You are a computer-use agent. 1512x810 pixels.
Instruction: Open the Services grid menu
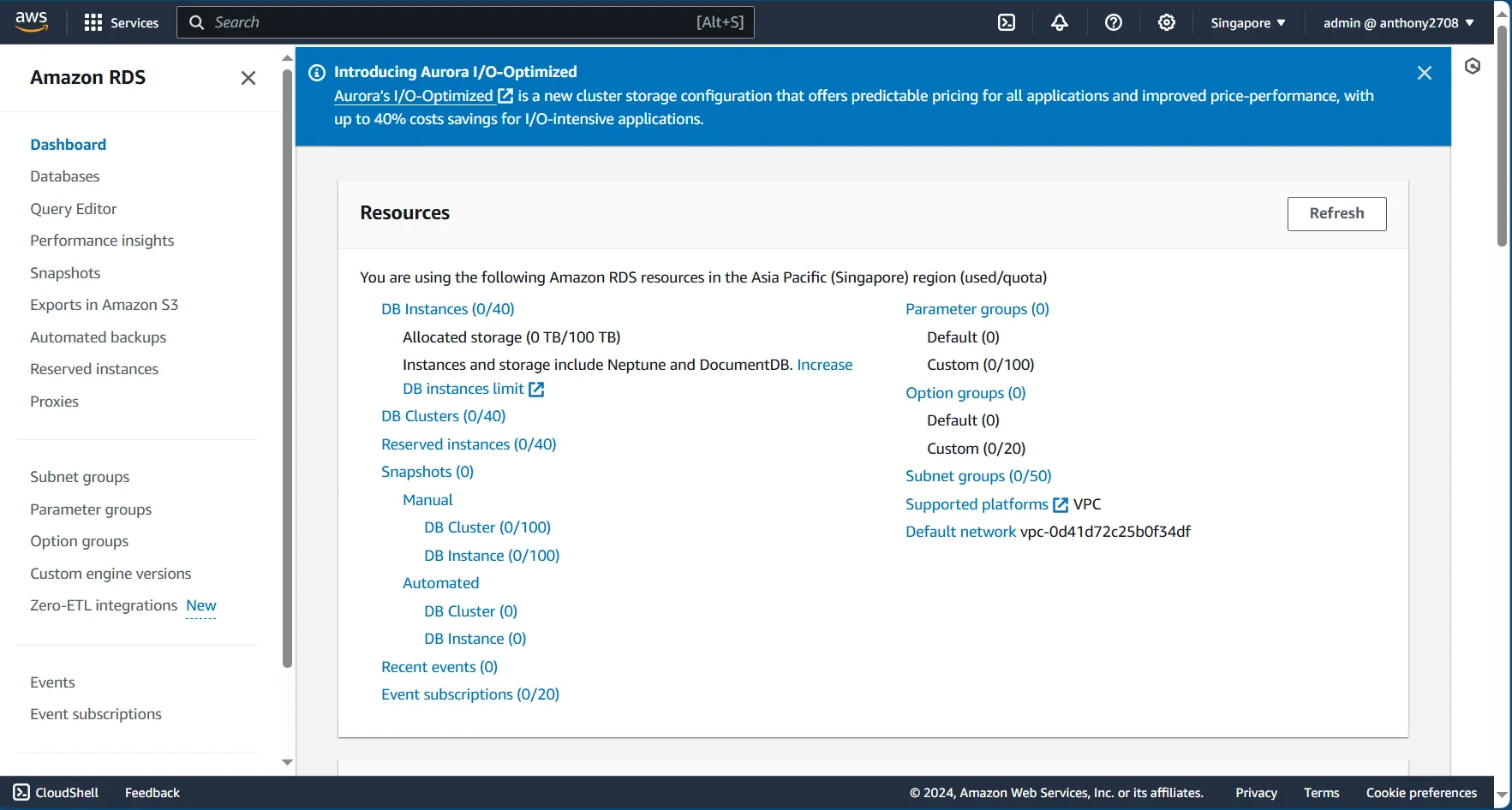tap(122, 22)
